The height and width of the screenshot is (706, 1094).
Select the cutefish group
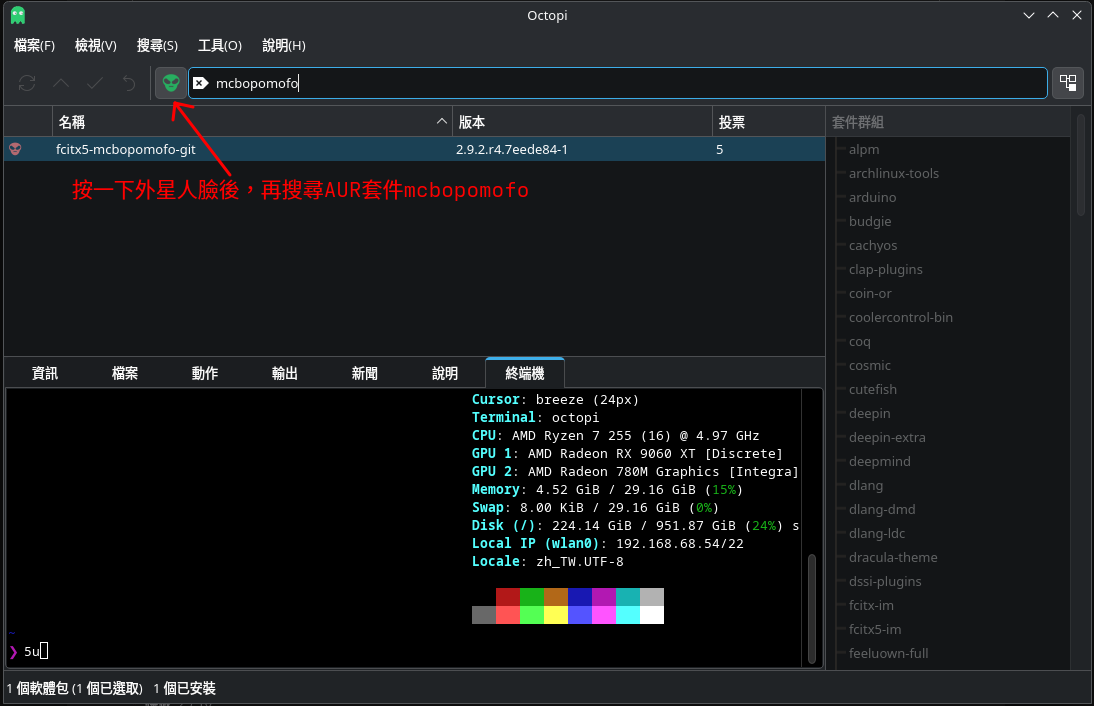coord(873,389)
